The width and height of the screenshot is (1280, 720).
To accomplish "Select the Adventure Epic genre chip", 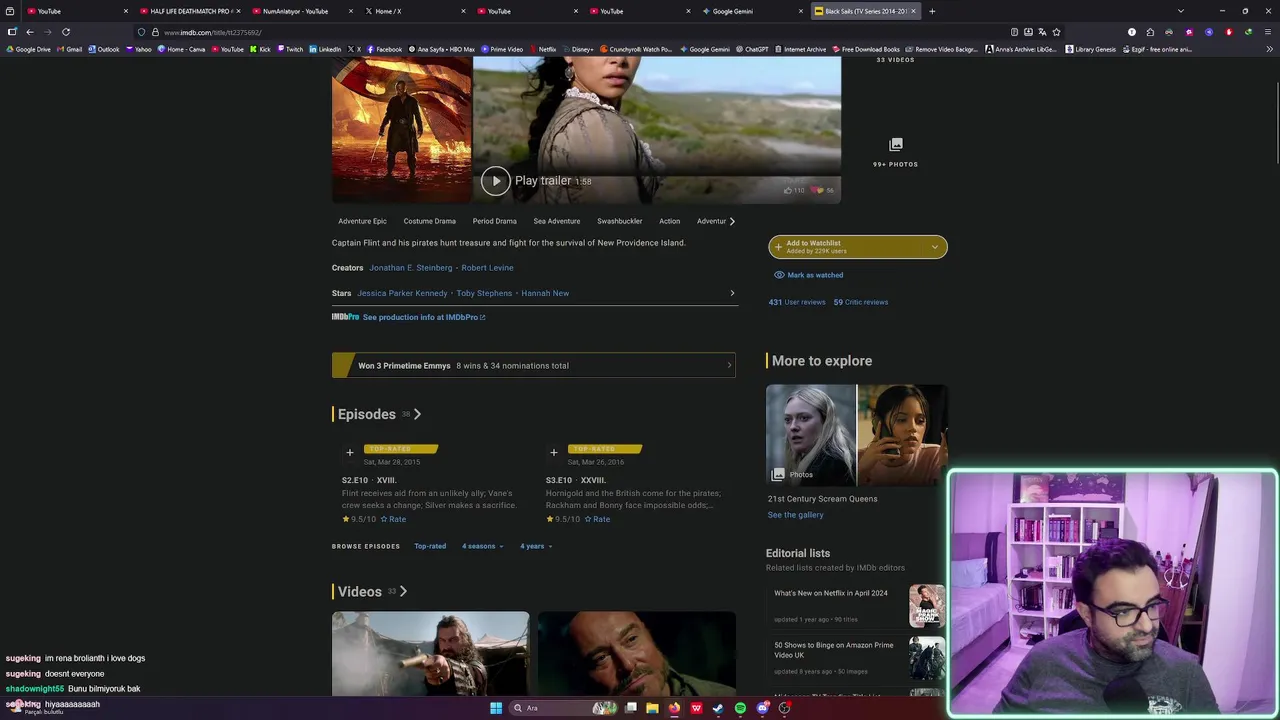I will (x=362, y=221).
